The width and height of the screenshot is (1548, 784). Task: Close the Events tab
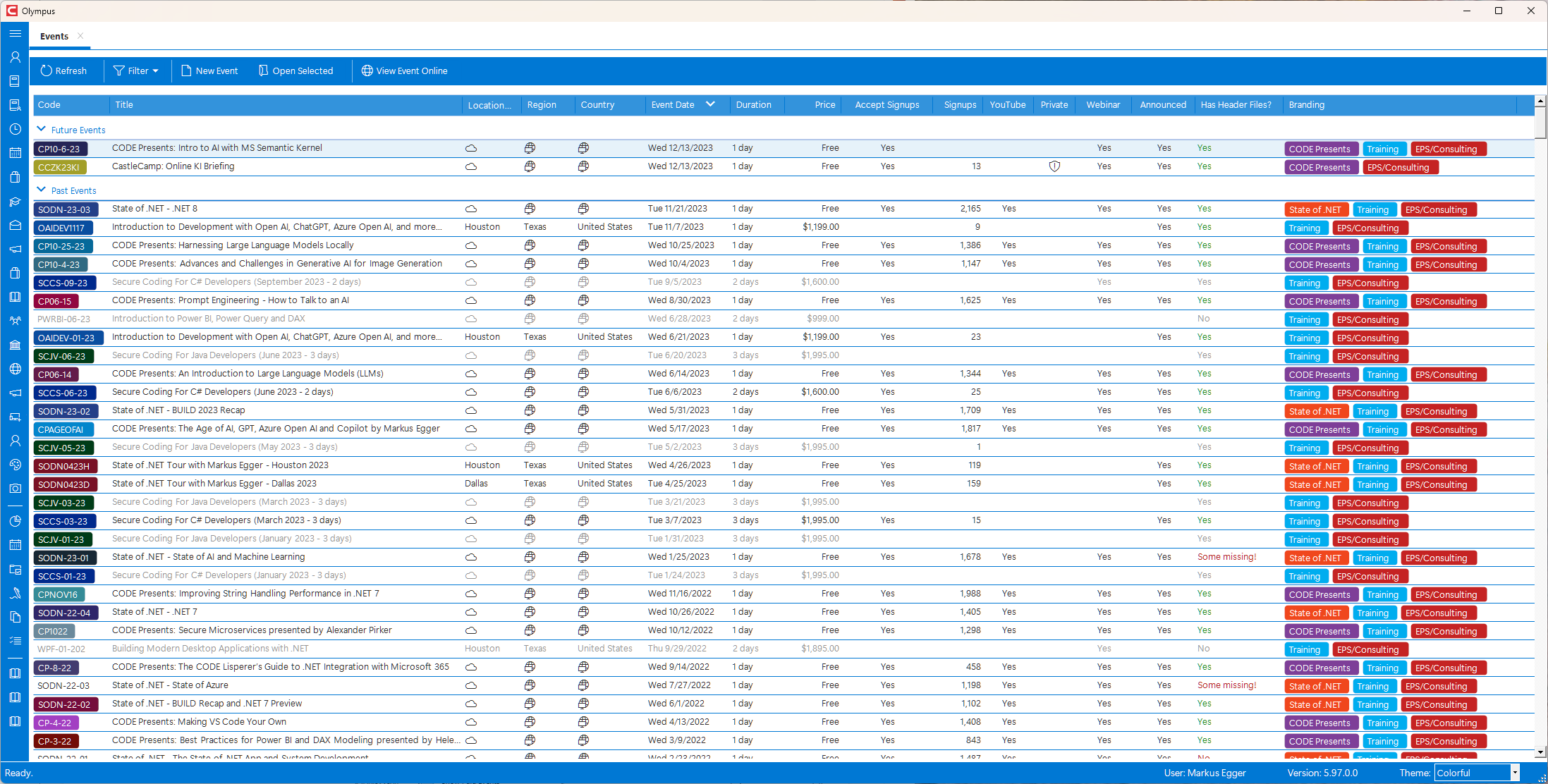[x=80, y=36]
